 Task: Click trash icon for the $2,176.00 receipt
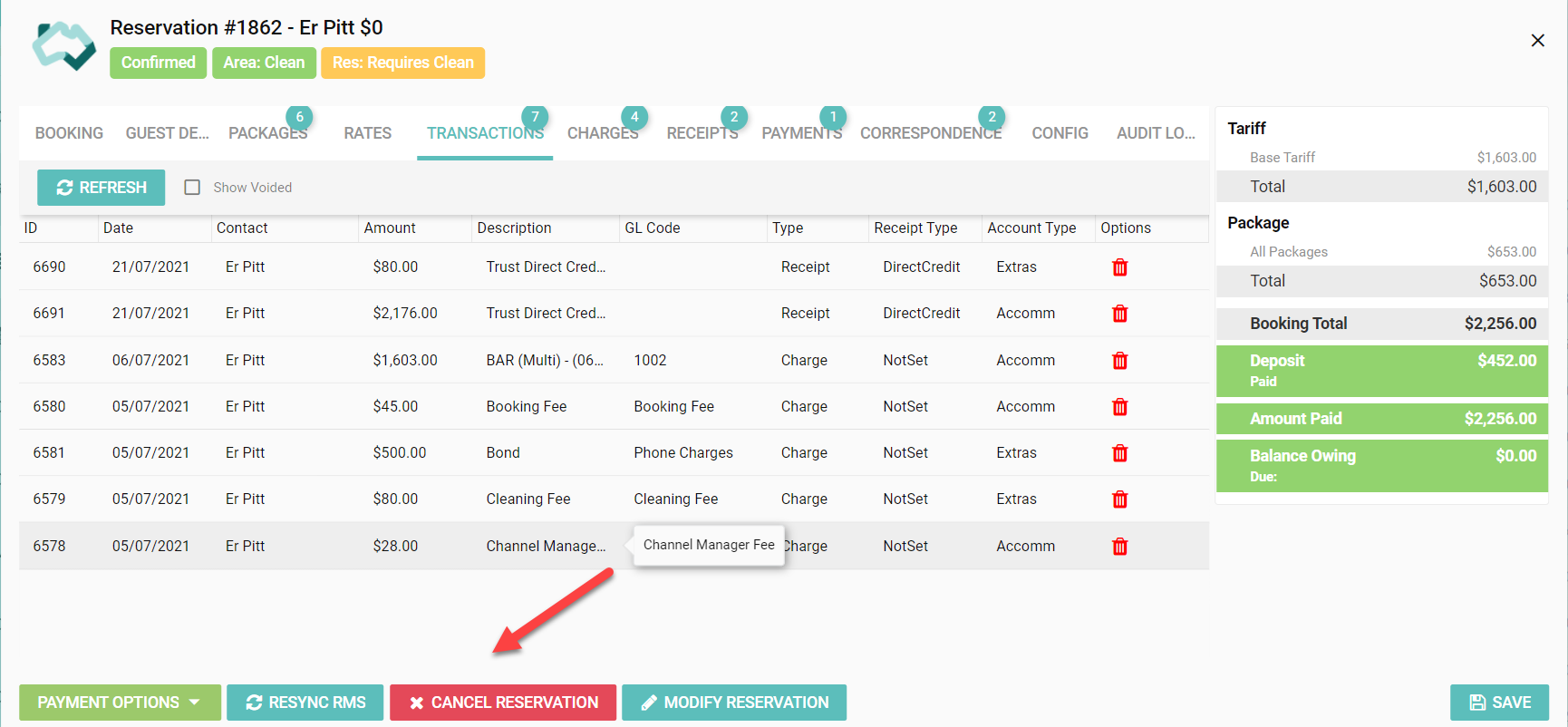[1119, 314]
